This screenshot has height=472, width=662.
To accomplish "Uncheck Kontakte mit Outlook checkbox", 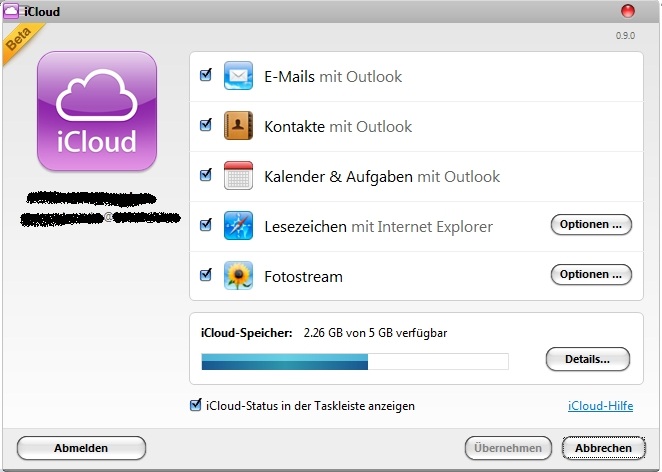I will [x=206, y=125].
